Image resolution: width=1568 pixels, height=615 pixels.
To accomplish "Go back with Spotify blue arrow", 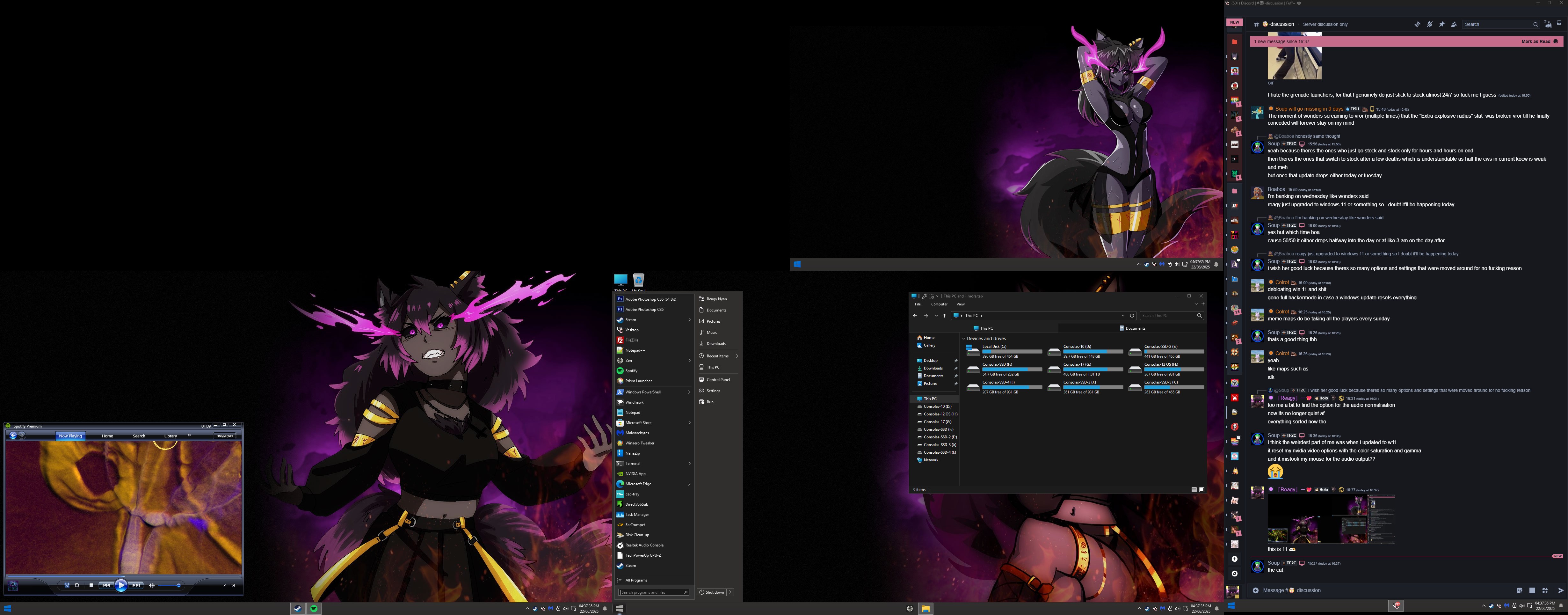I will [13, 436].
